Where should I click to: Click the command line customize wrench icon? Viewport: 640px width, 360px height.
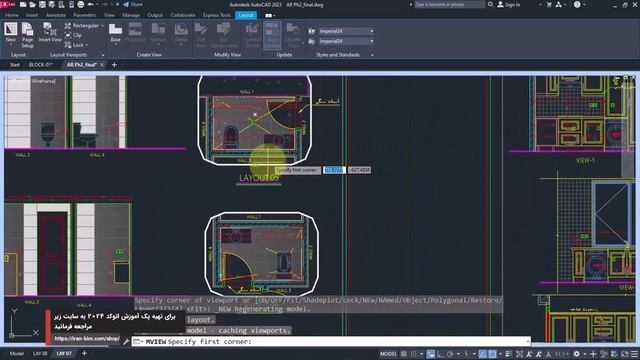coord(127,341)
